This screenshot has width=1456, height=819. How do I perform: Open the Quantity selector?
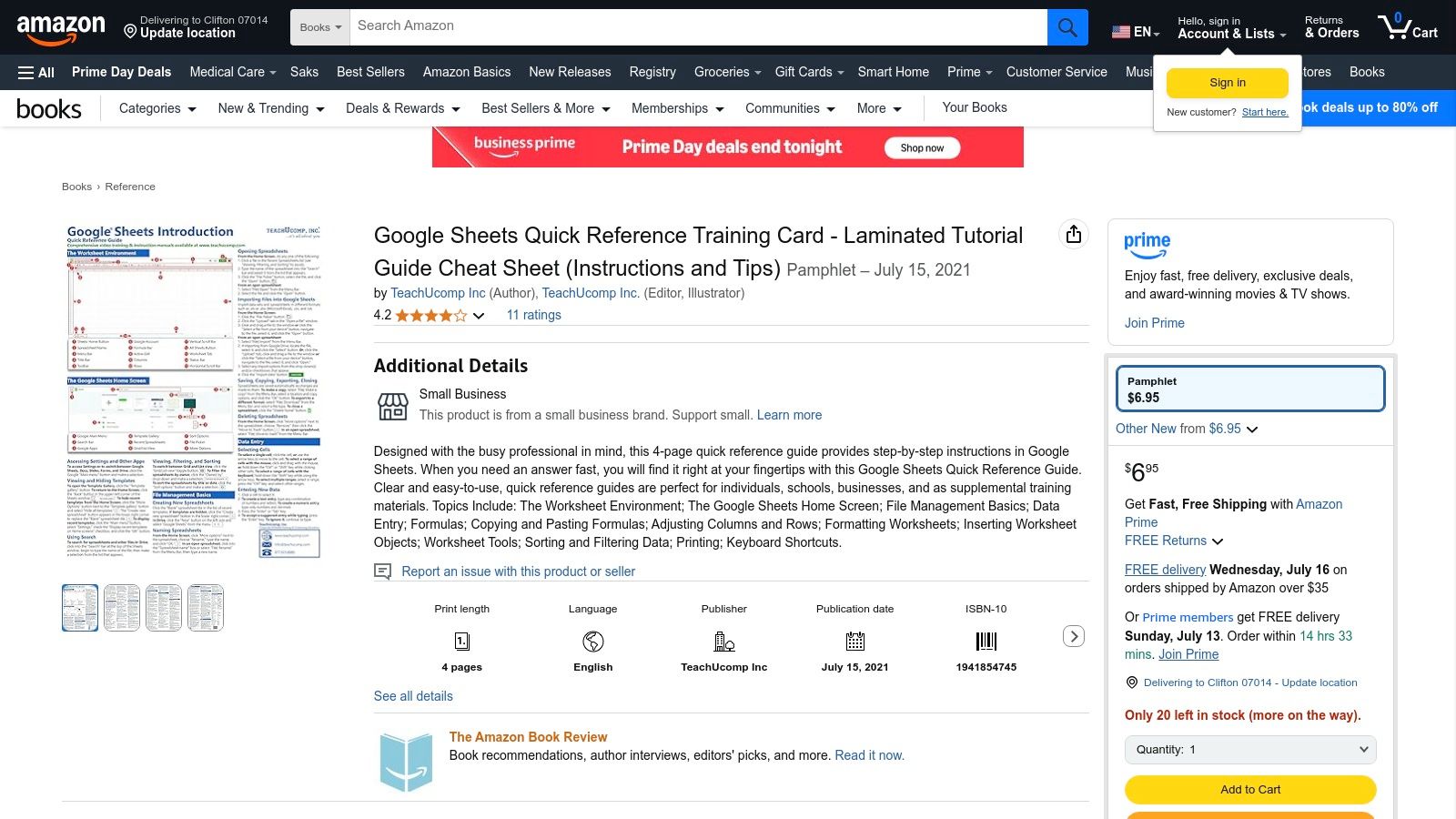pyautogui.click(x=1250, y=750)
